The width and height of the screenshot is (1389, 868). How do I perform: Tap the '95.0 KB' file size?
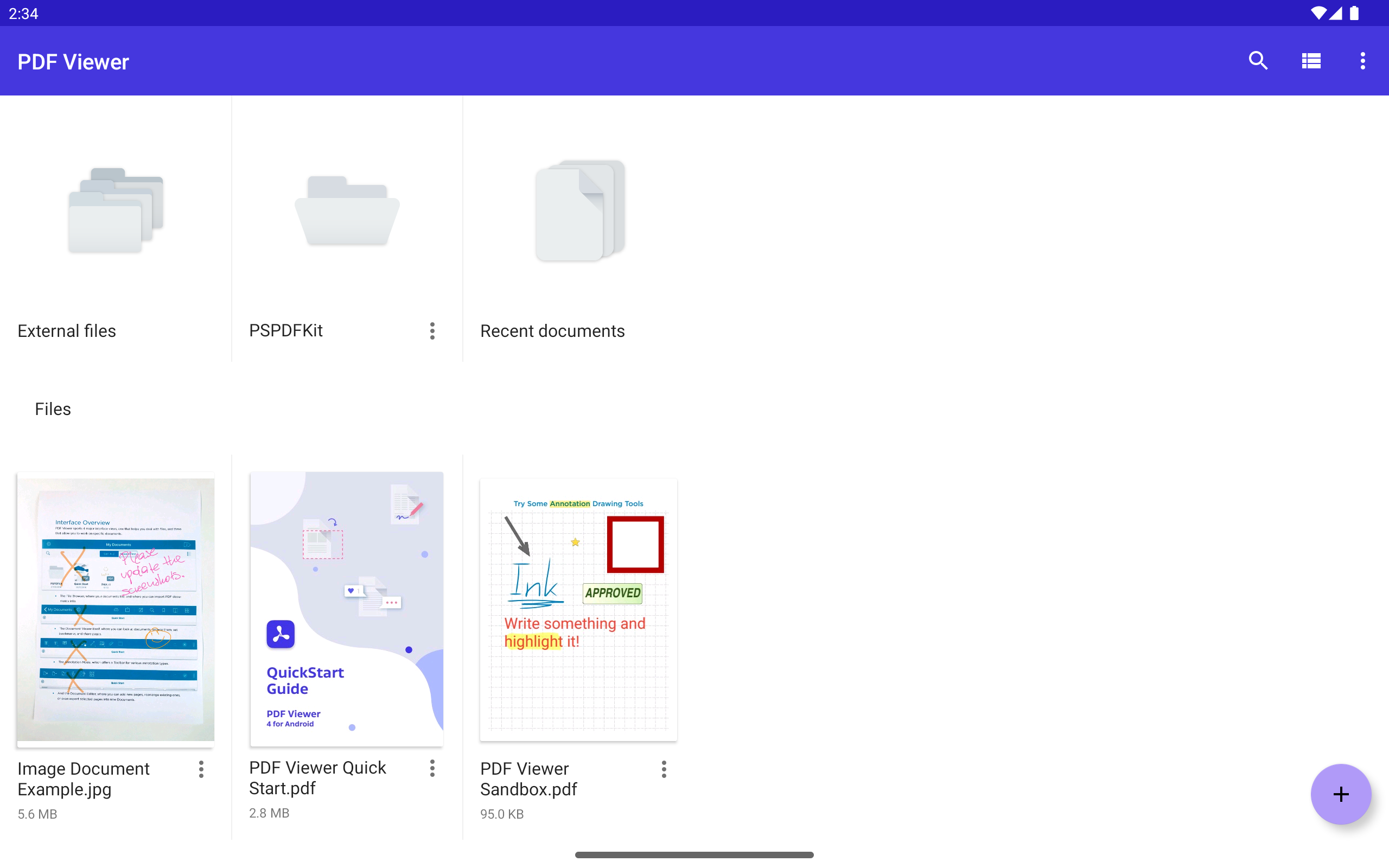tap(502, 814)
